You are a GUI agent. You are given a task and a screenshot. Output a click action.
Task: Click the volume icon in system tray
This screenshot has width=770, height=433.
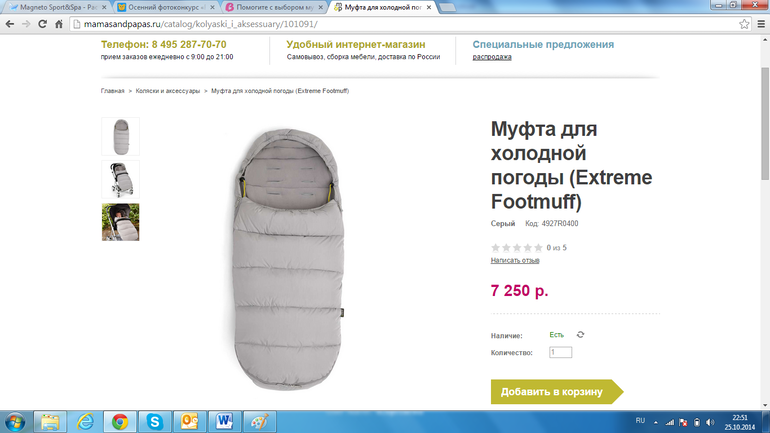(709, 422)
